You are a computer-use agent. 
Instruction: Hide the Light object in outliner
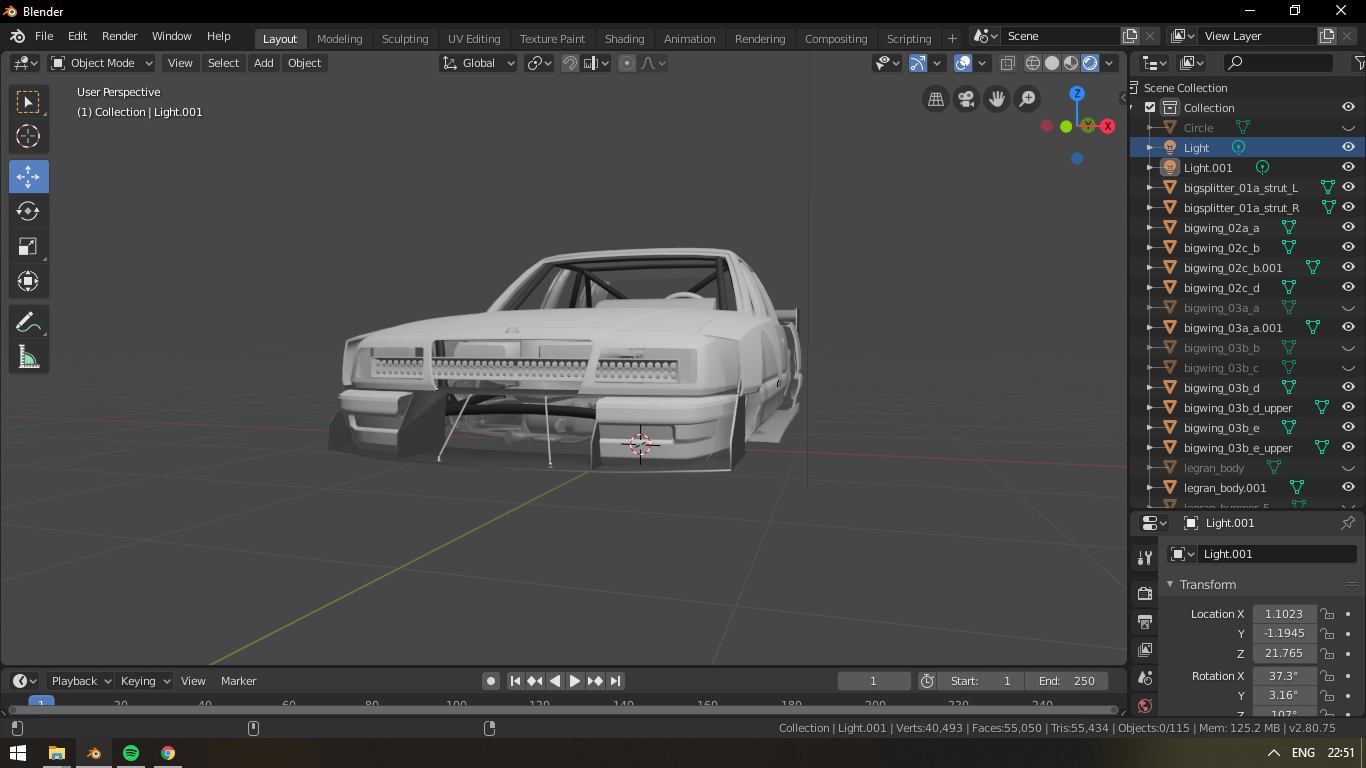coord(1348,147)
